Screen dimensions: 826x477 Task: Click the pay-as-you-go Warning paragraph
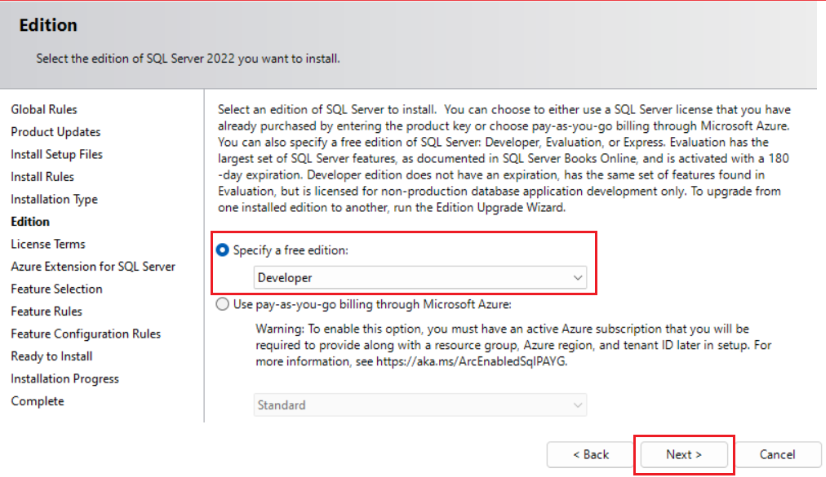[x=513, y=345]
